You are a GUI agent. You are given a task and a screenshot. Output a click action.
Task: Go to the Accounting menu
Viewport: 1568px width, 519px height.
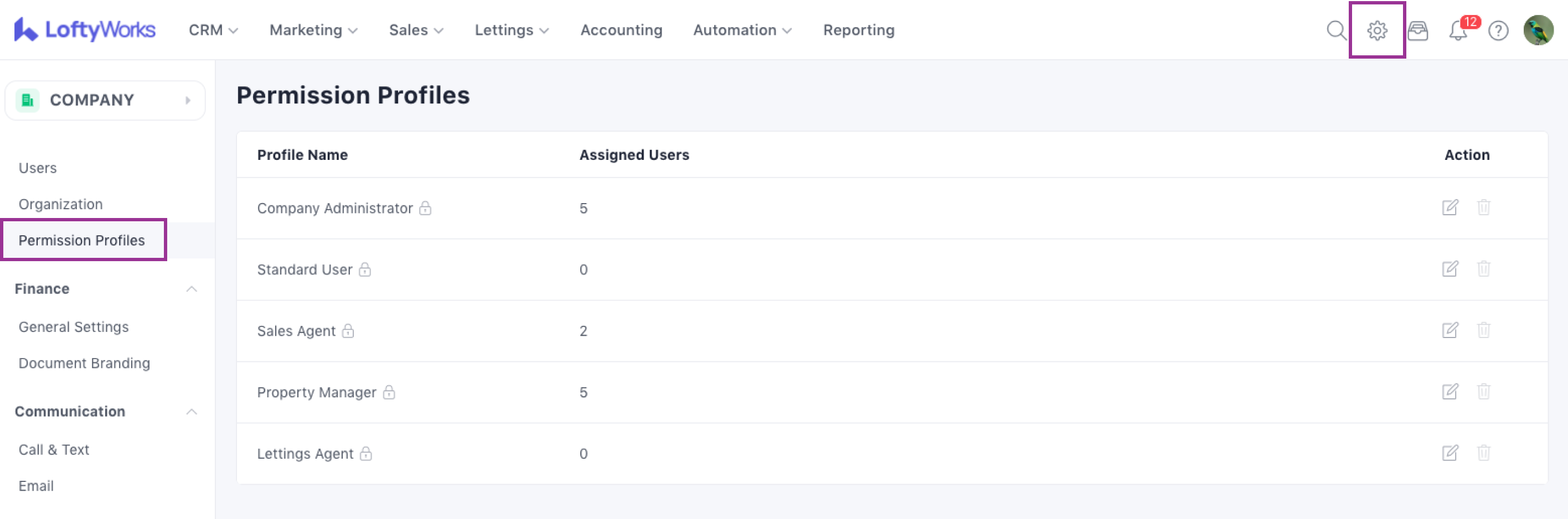tap(621, 30)
